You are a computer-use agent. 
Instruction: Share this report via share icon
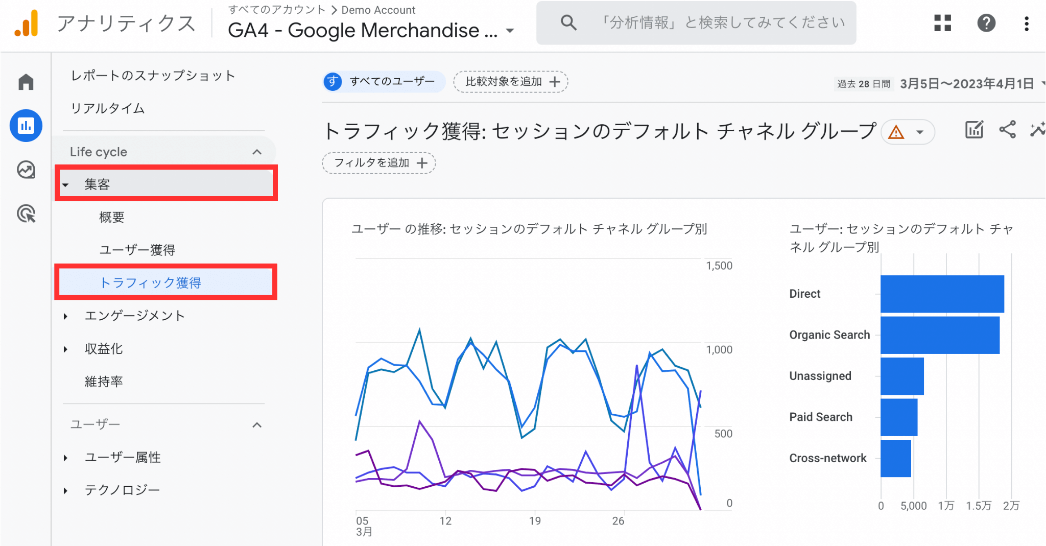coord(1007,129)
